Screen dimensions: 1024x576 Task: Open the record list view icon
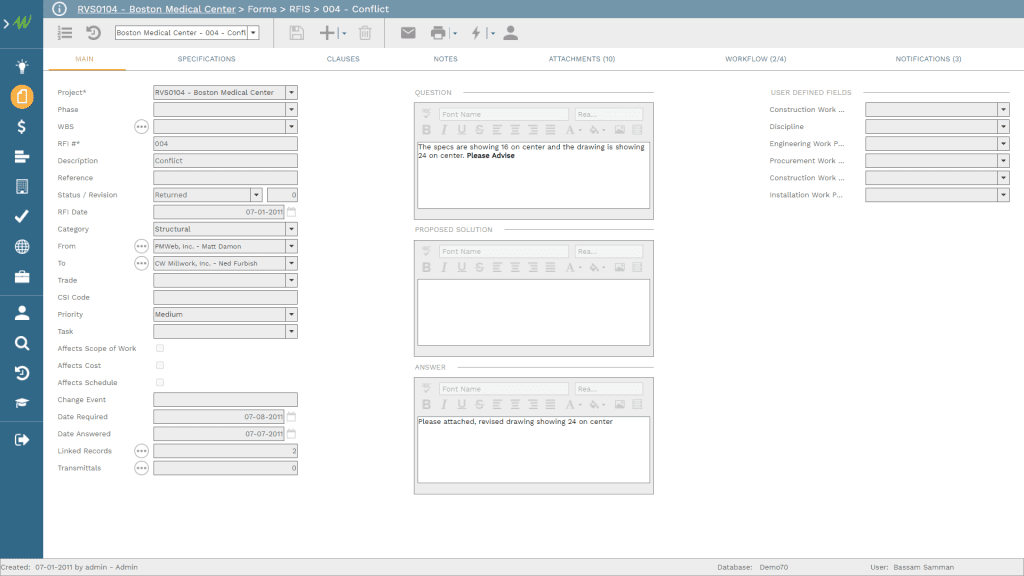pyautogui.click(x=65, y=33)
